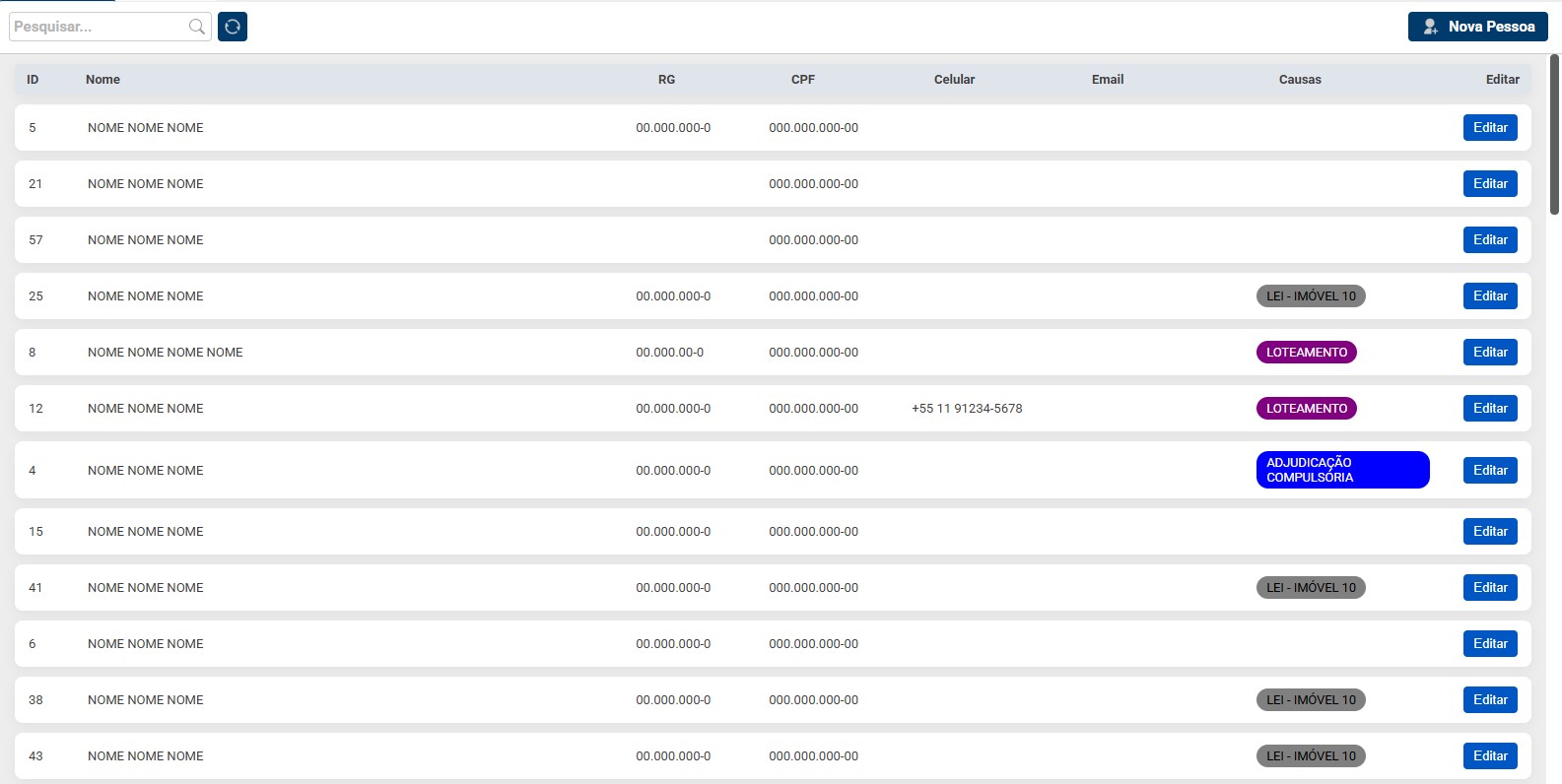Click Editar for person ID 5
The image size is (1562, 784).
coord(1489,128)
